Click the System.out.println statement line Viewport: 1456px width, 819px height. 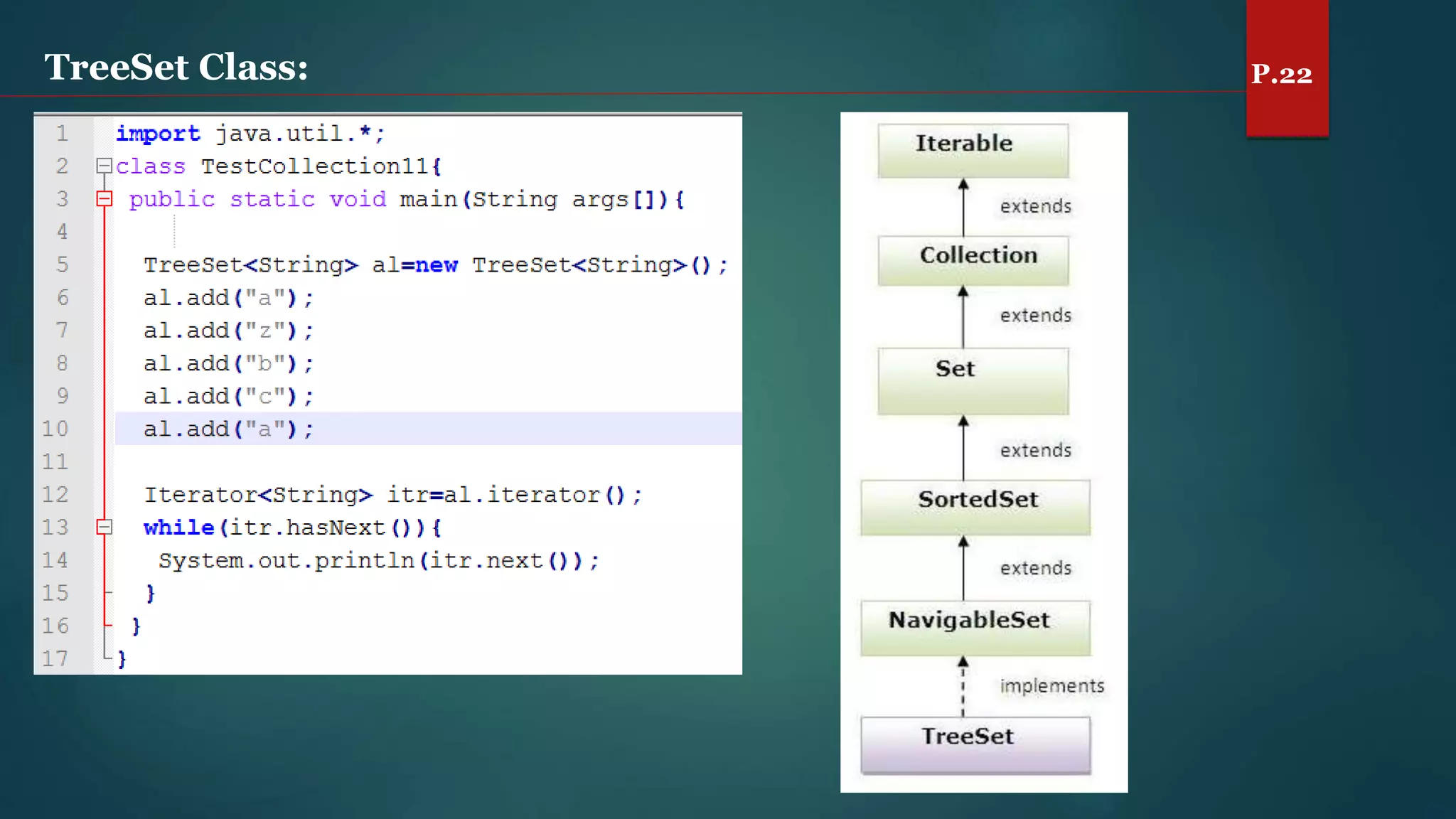pos(378,561)
